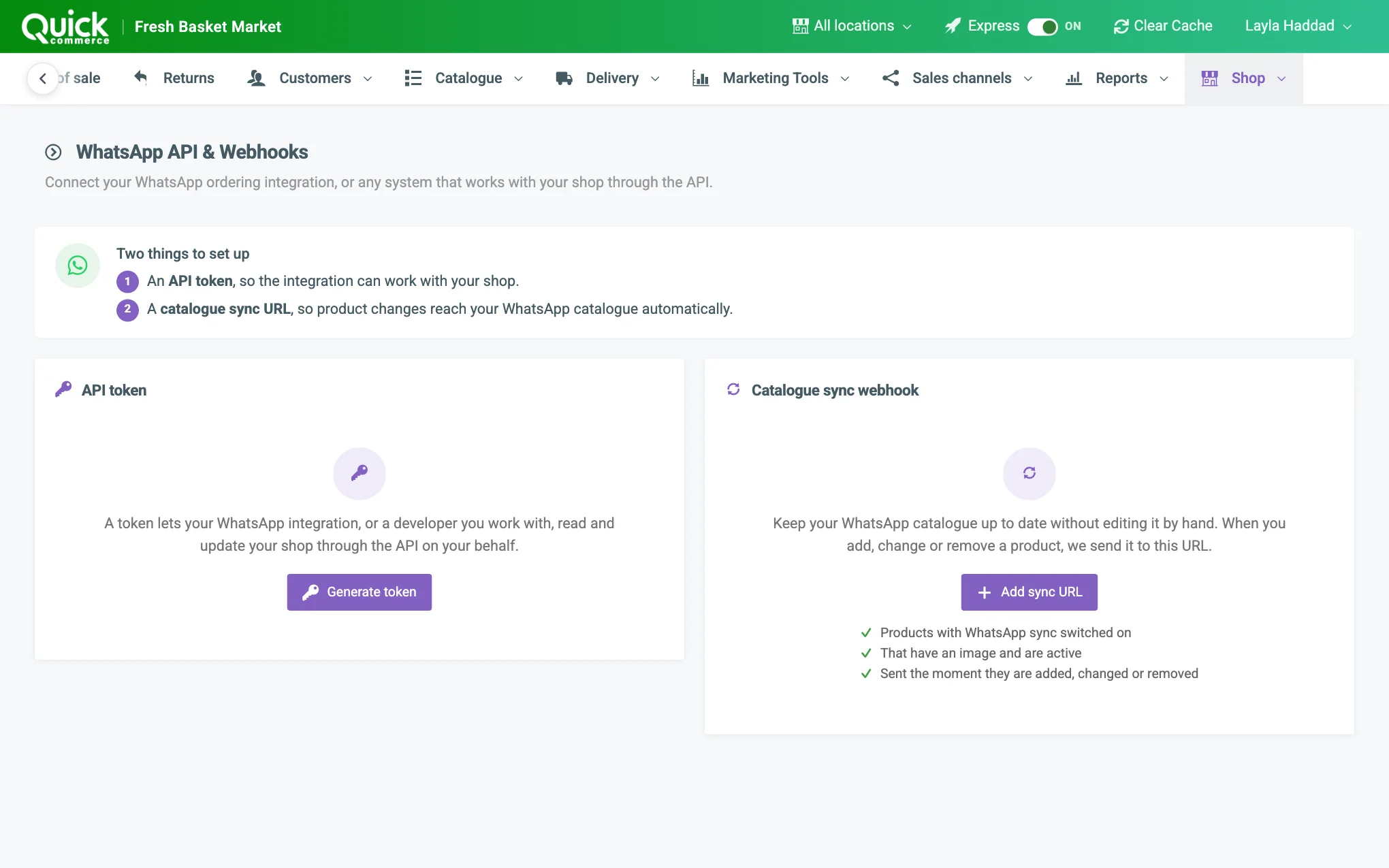
Task: Click the circled arrow beside page title
Action: point(53,152)
